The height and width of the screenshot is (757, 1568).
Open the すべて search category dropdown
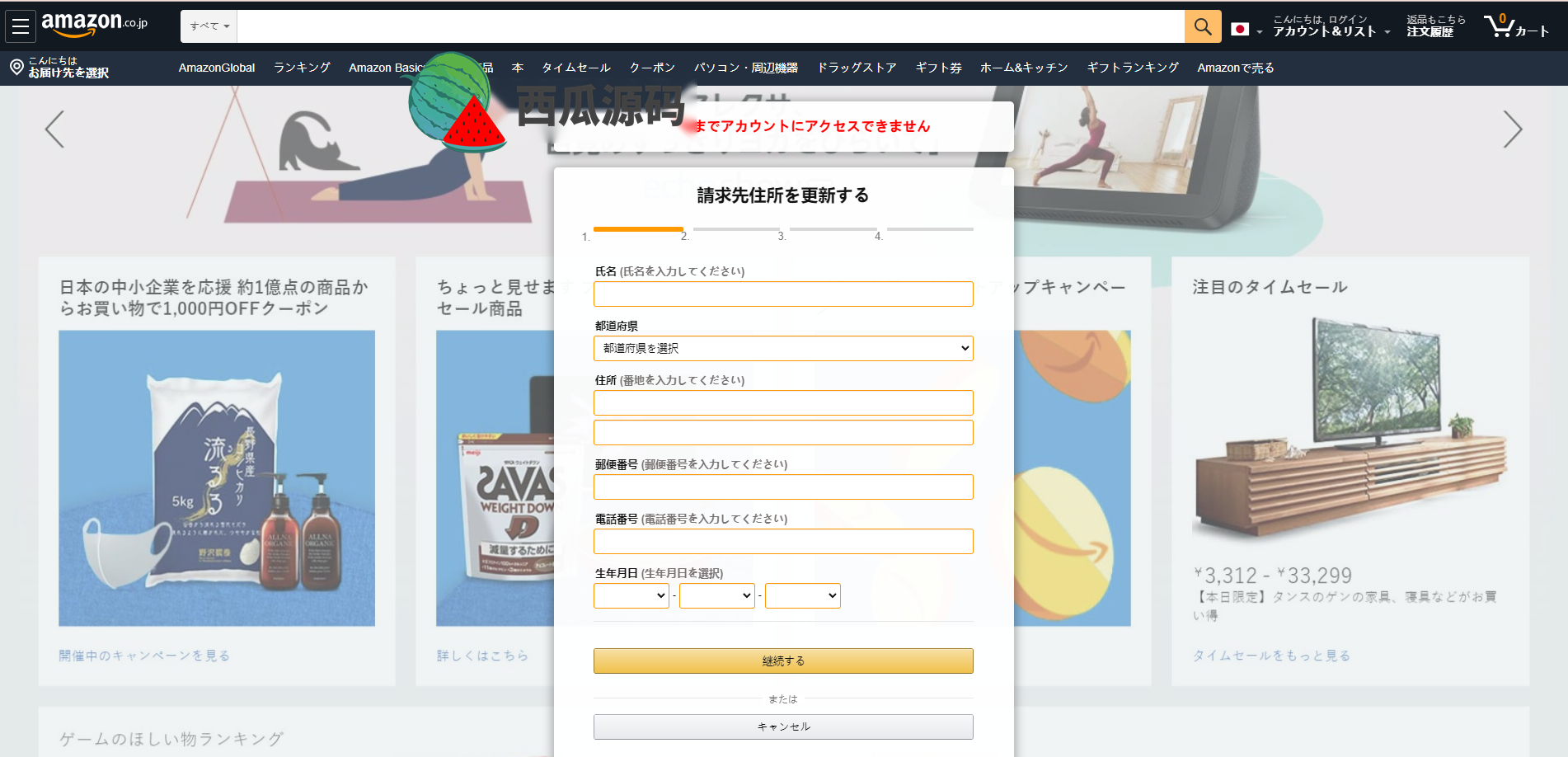(x=209, y=26)
